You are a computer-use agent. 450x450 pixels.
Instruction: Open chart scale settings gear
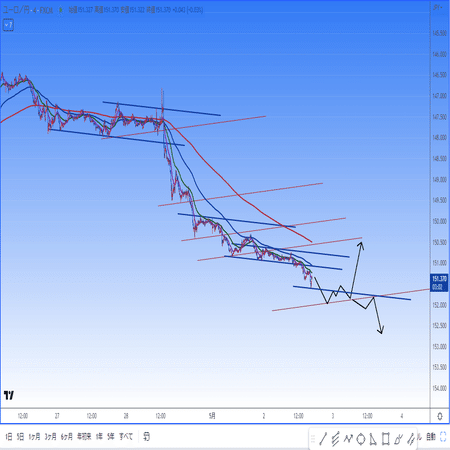pos(440,416)
